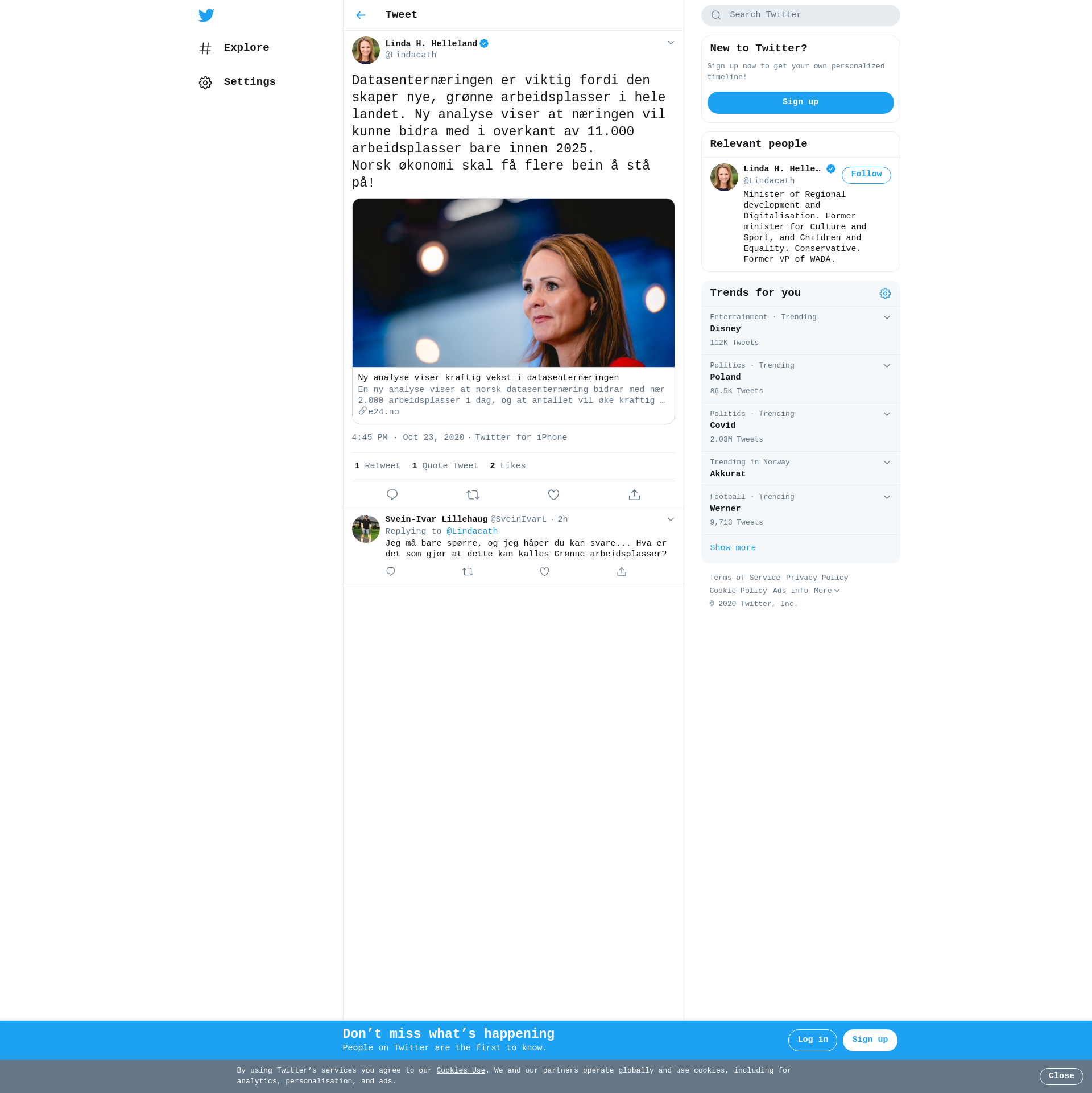Click Log in on the bottom banner

(x=812, y=1040)
